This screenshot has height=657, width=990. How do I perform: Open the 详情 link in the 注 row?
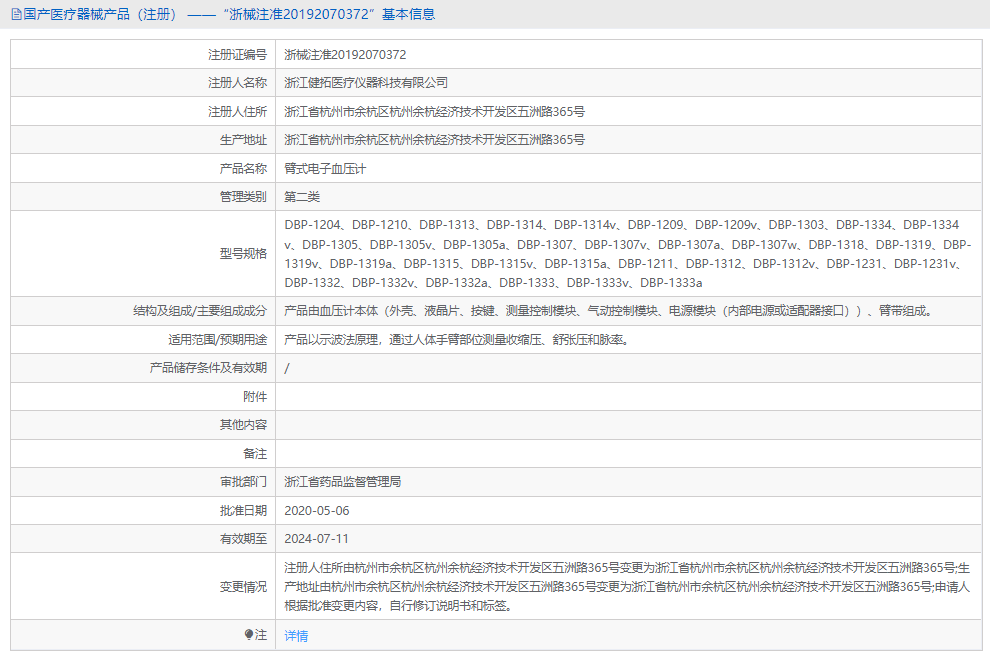[295, 635]
